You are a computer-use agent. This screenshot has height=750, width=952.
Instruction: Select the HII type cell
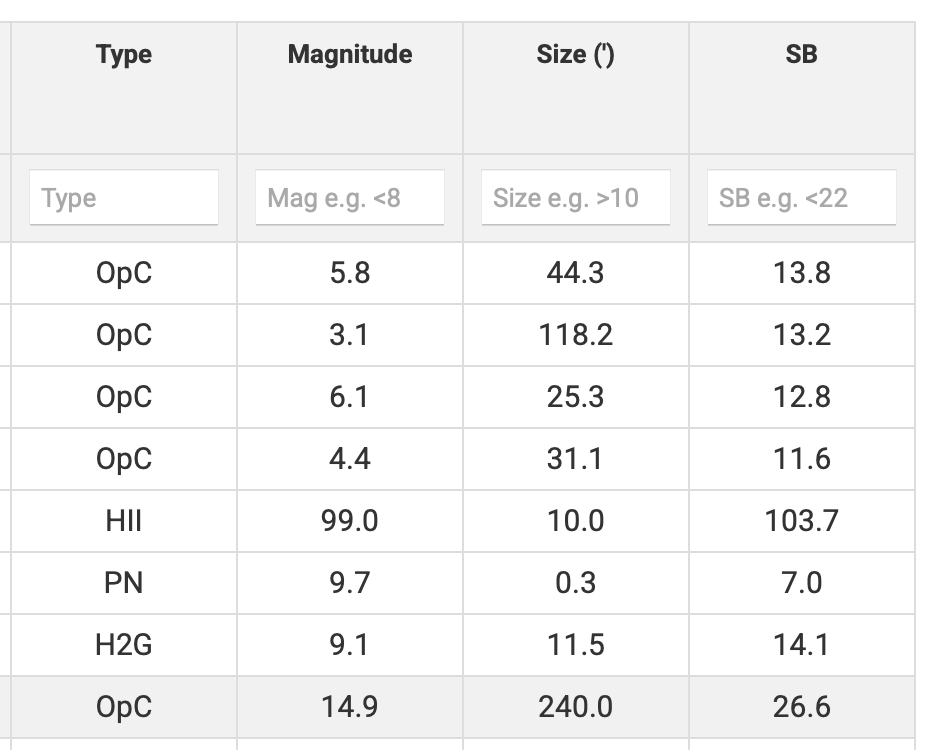pos(124,520)
